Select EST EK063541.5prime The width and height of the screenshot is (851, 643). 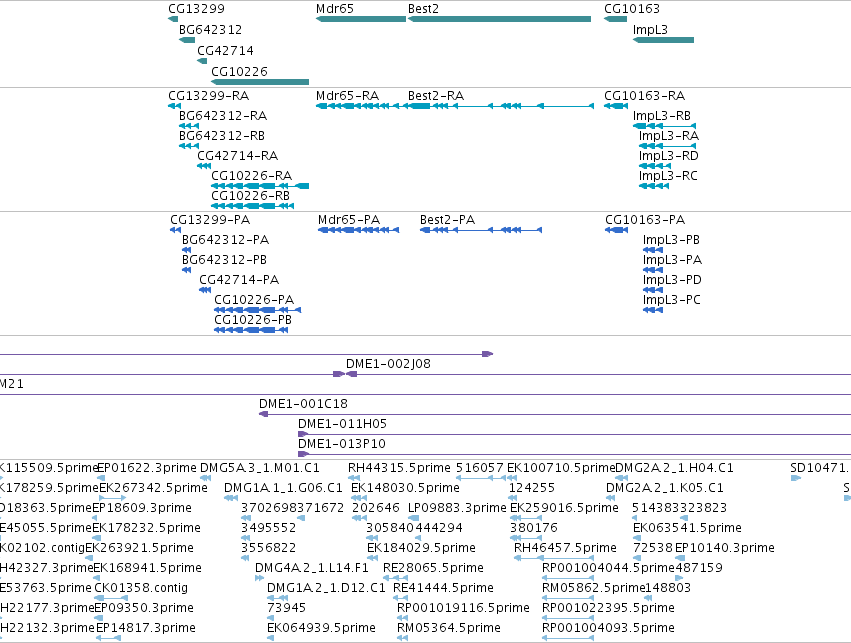(687, 529)
